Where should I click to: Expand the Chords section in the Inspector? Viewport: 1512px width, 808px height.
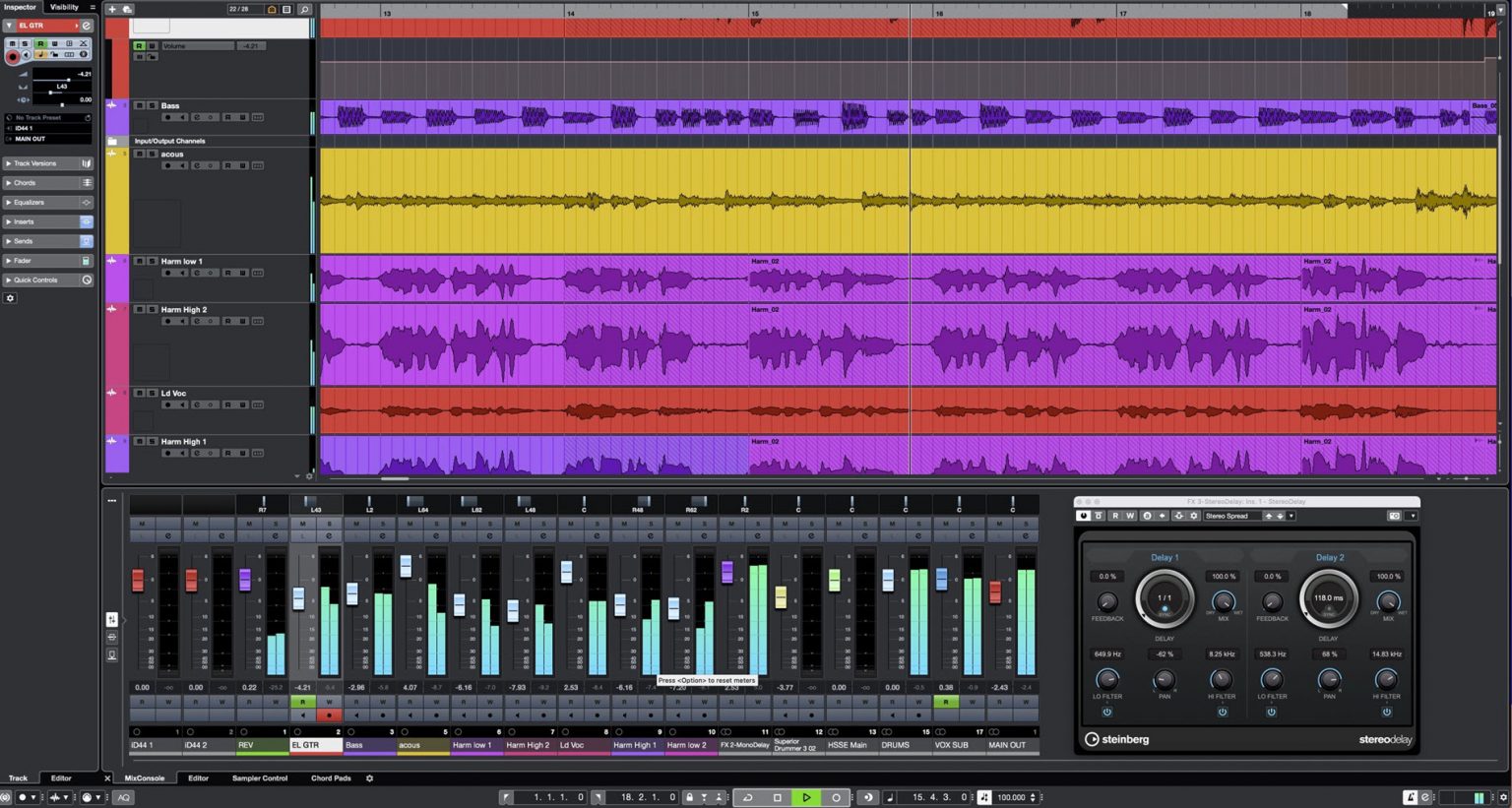37,182
